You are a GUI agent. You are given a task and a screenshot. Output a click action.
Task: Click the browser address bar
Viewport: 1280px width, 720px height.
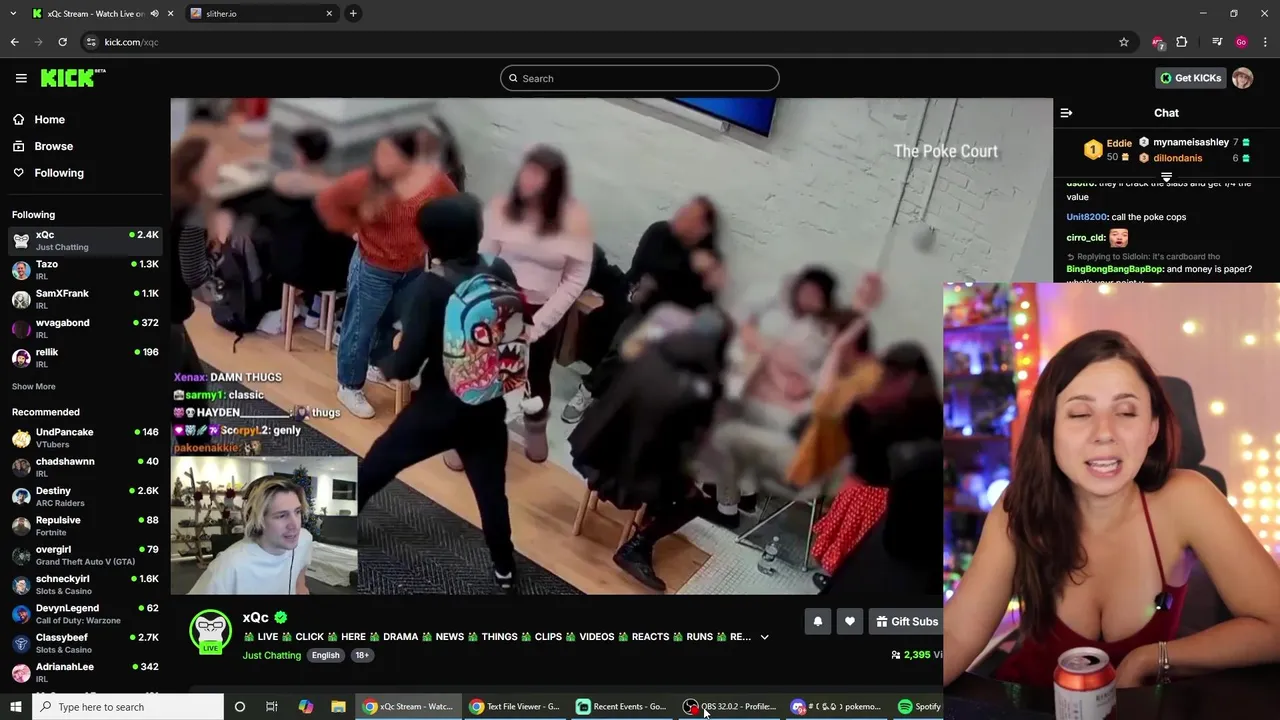pos(600,42)
